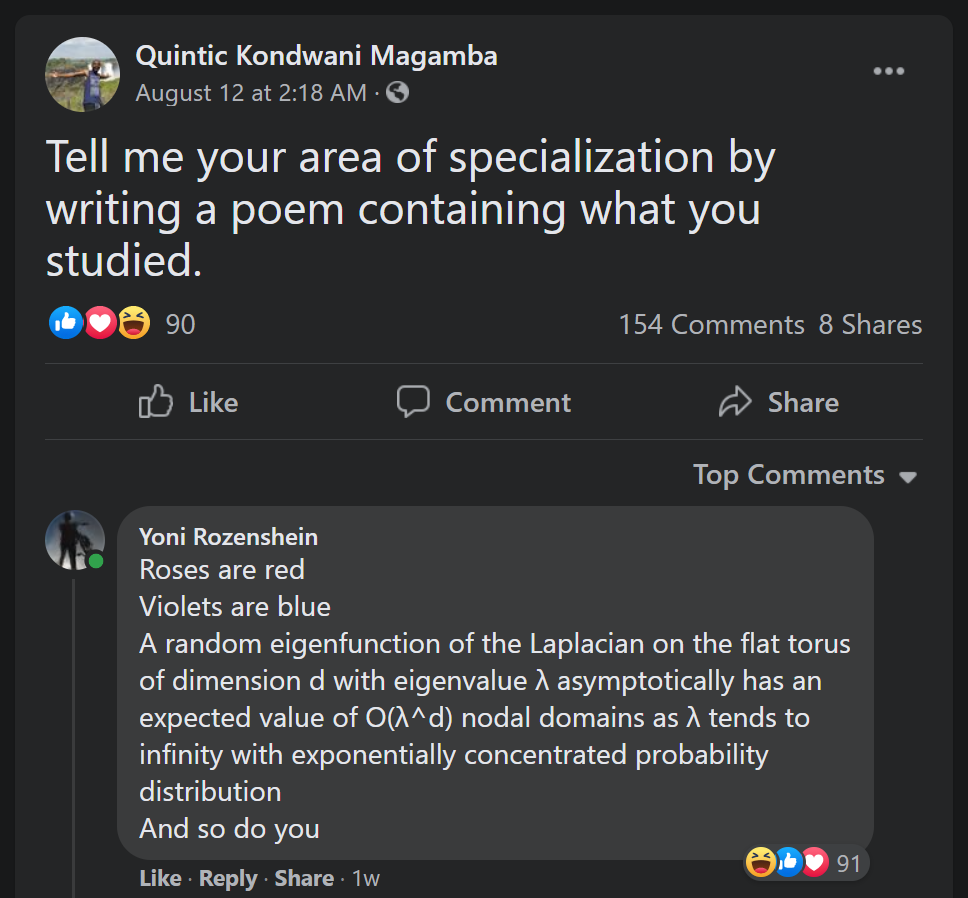Click the laughing Haha reaction icon on post

[x=133, y=323]
